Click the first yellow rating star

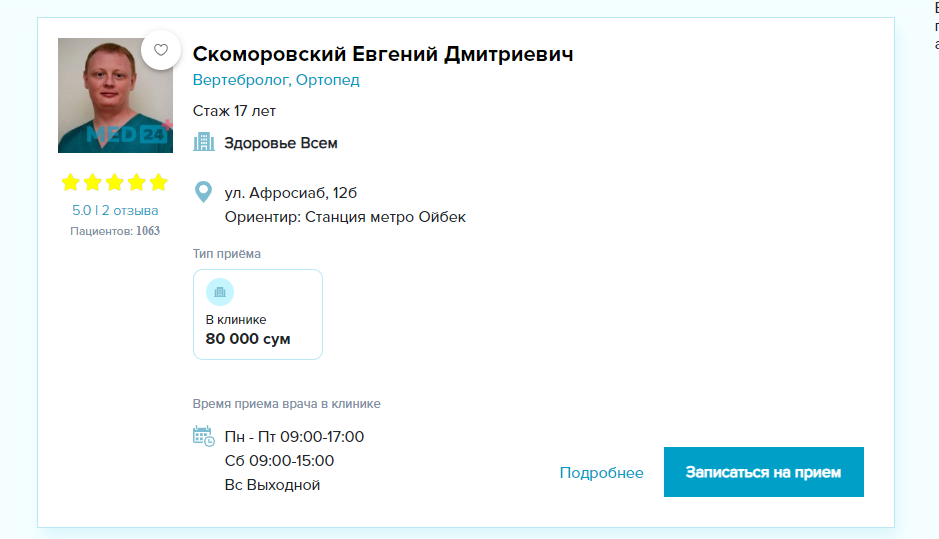point(71,183)
